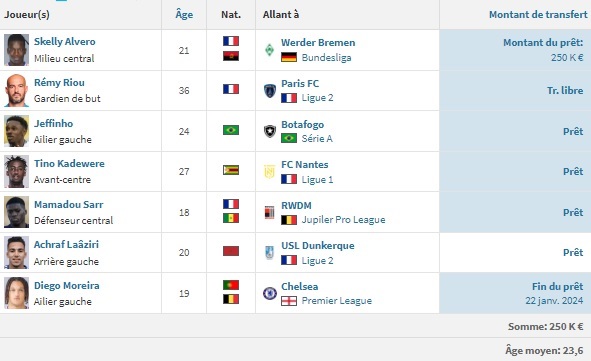Sort table by Âge column header
This screenshot has height=361, width=591.
(184, 15)
